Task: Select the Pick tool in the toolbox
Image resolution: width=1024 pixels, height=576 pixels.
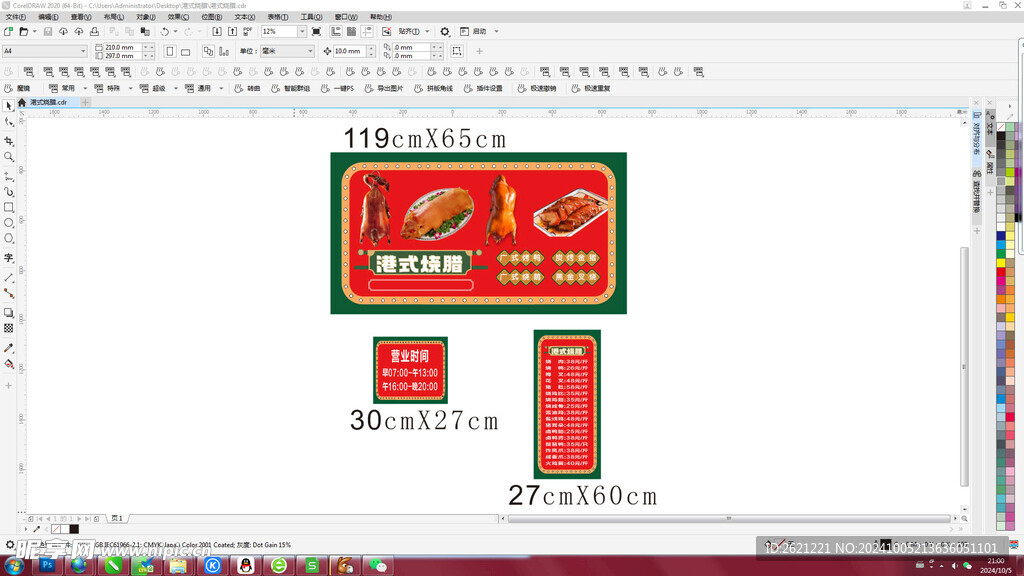Action: tap(9, 105)
